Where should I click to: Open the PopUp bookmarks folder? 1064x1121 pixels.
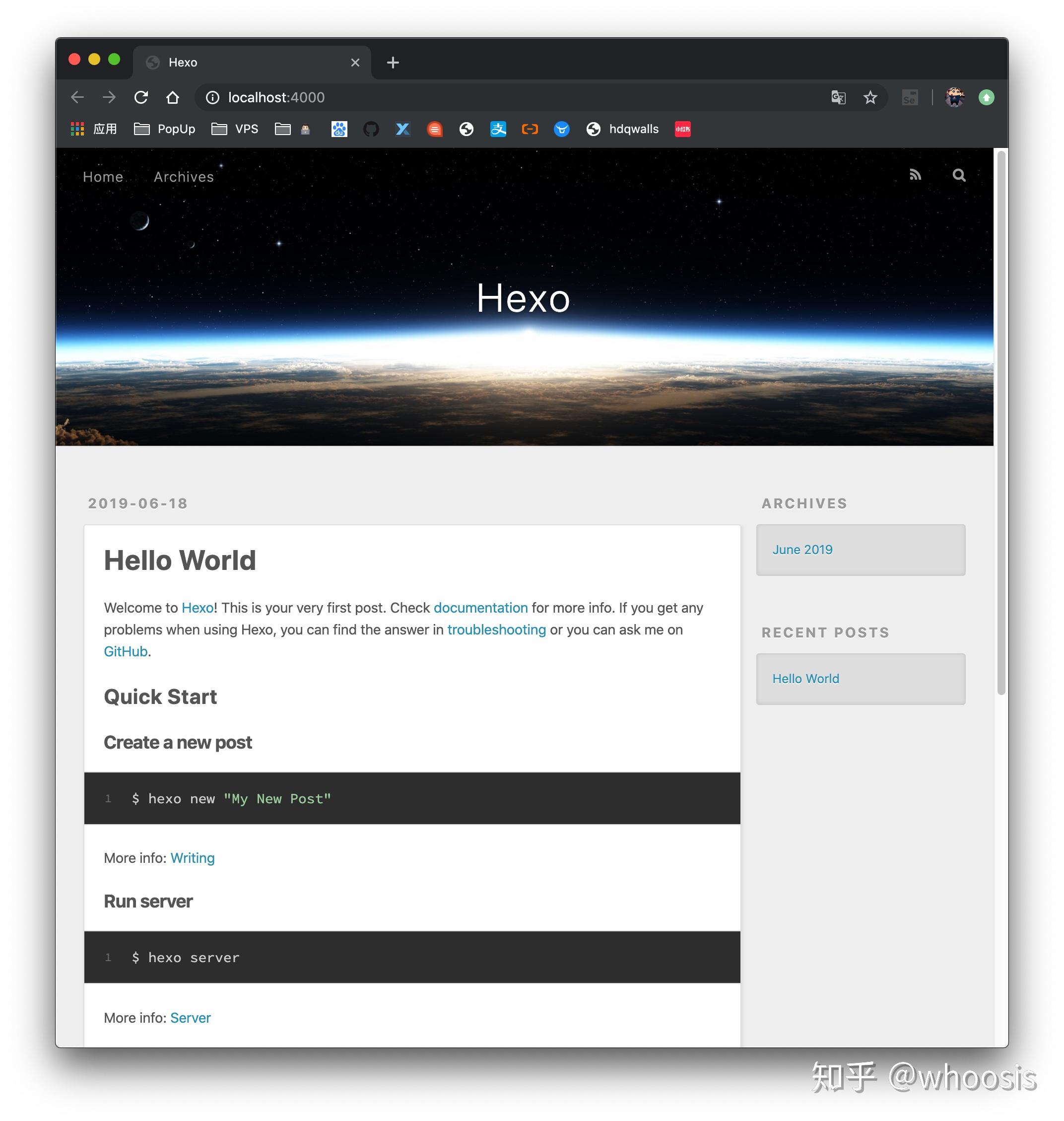click(x=164, y=129)
